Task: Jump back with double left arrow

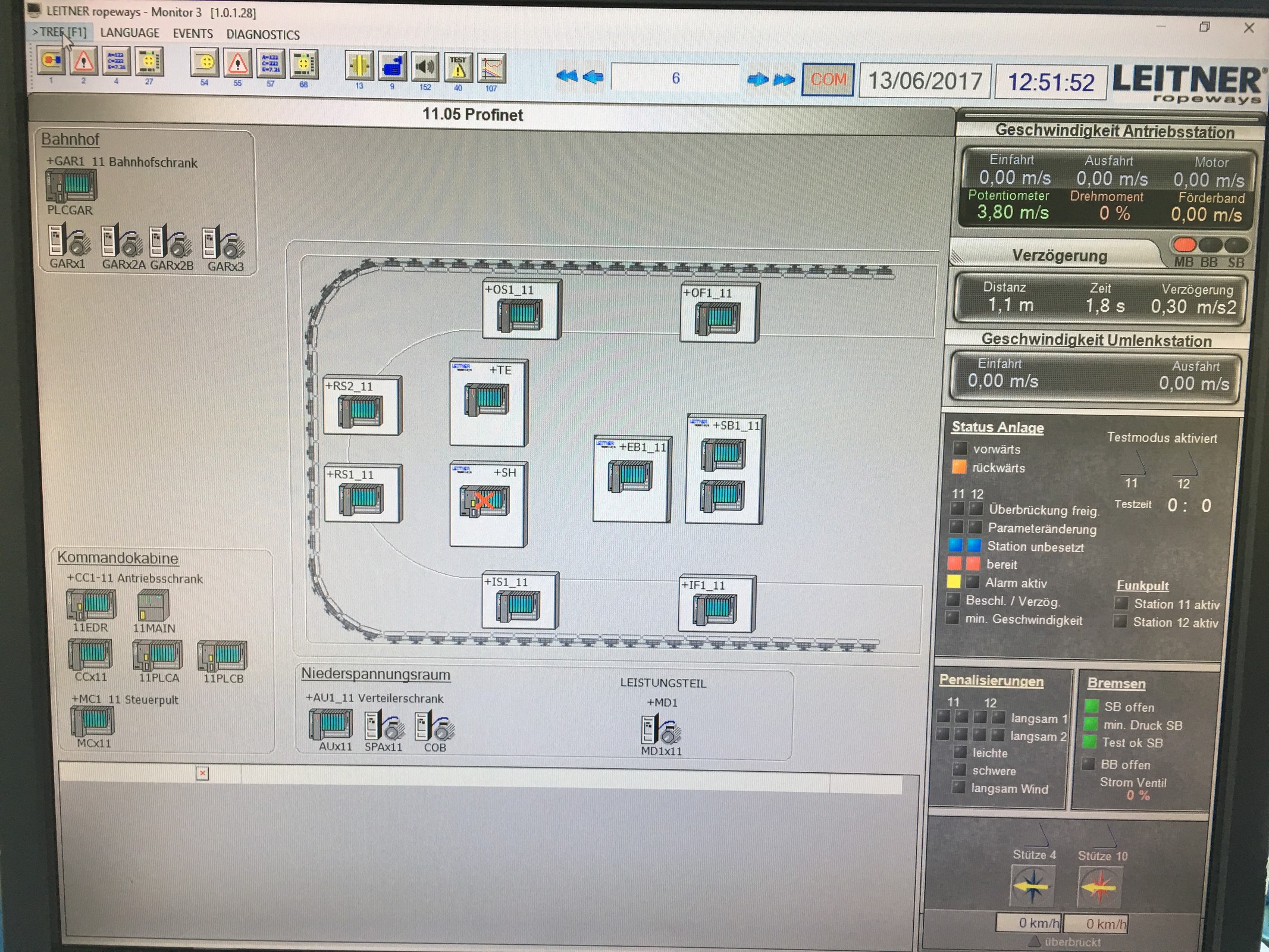Action: point(566,76)
